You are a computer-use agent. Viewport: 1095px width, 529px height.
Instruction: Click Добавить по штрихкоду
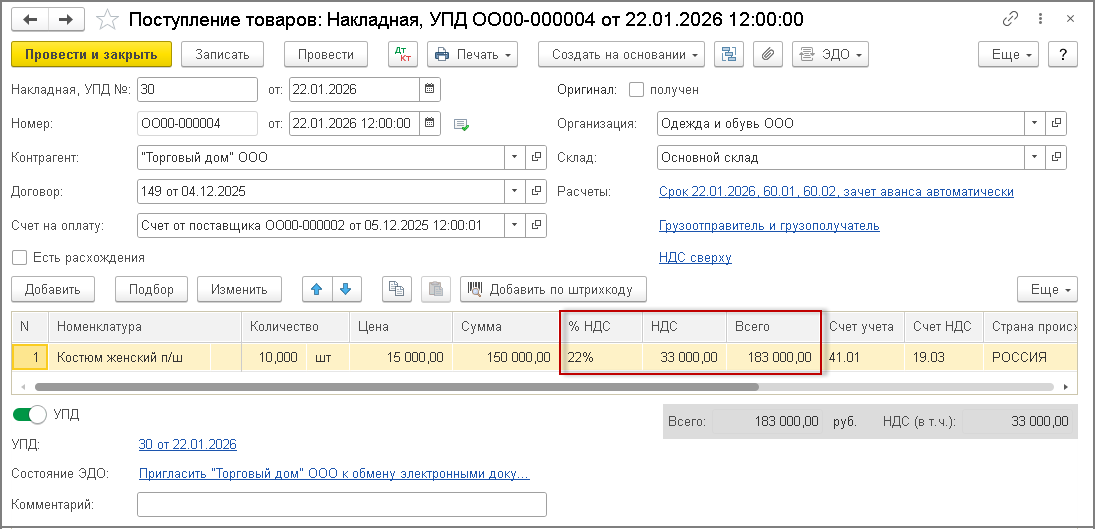pyautogui.click(x=553, y=289)
